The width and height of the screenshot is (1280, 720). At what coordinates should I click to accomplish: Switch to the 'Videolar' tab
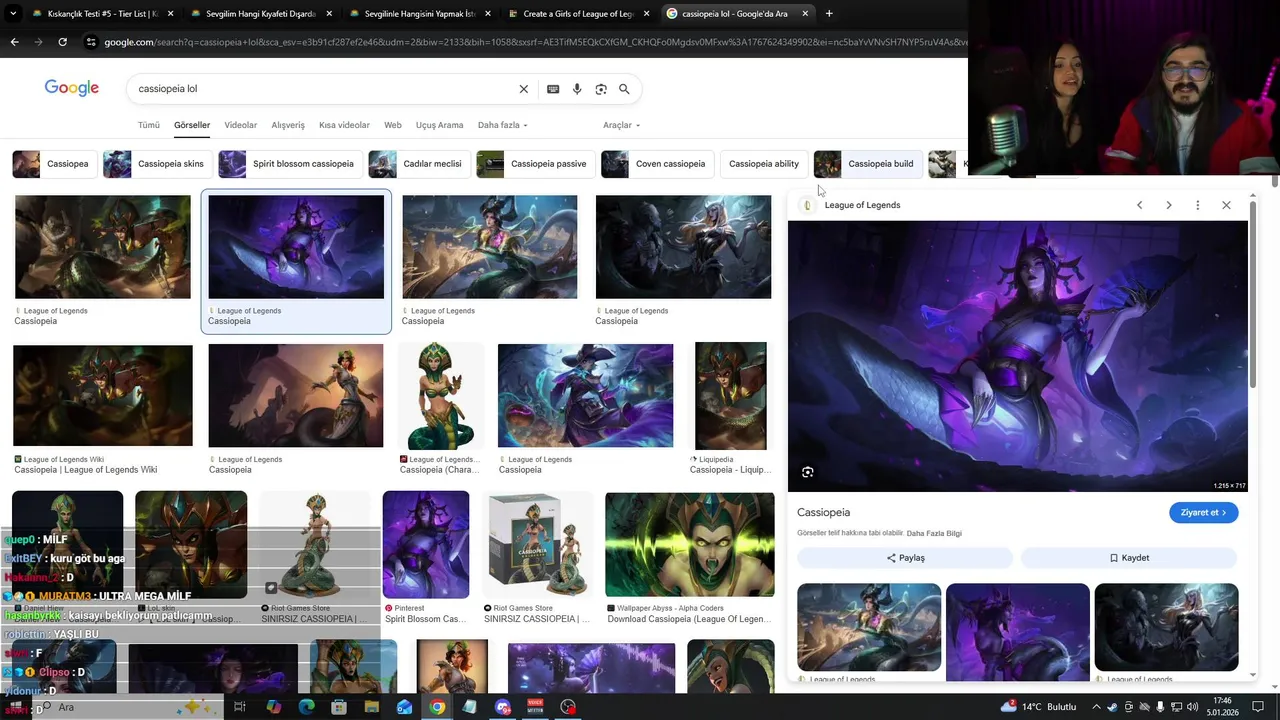pyautogui.click(x=240, y=125)
